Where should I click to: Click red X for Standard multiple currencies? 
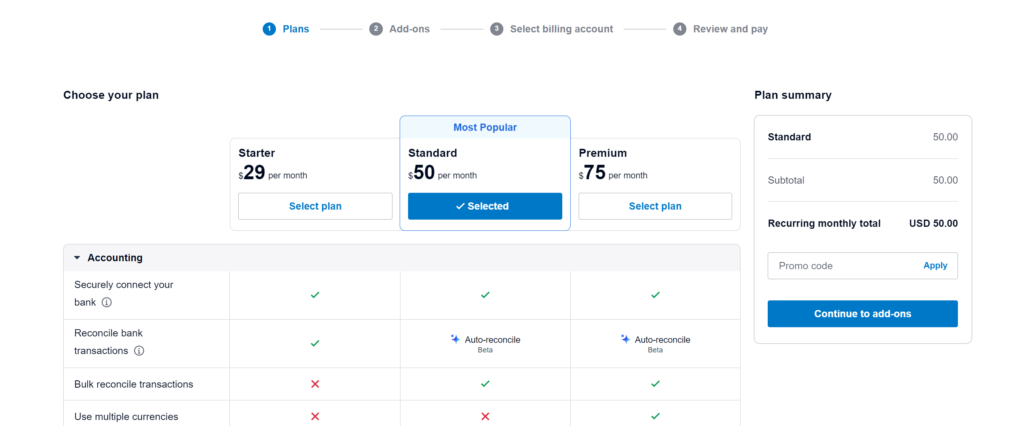click(485, 416)
